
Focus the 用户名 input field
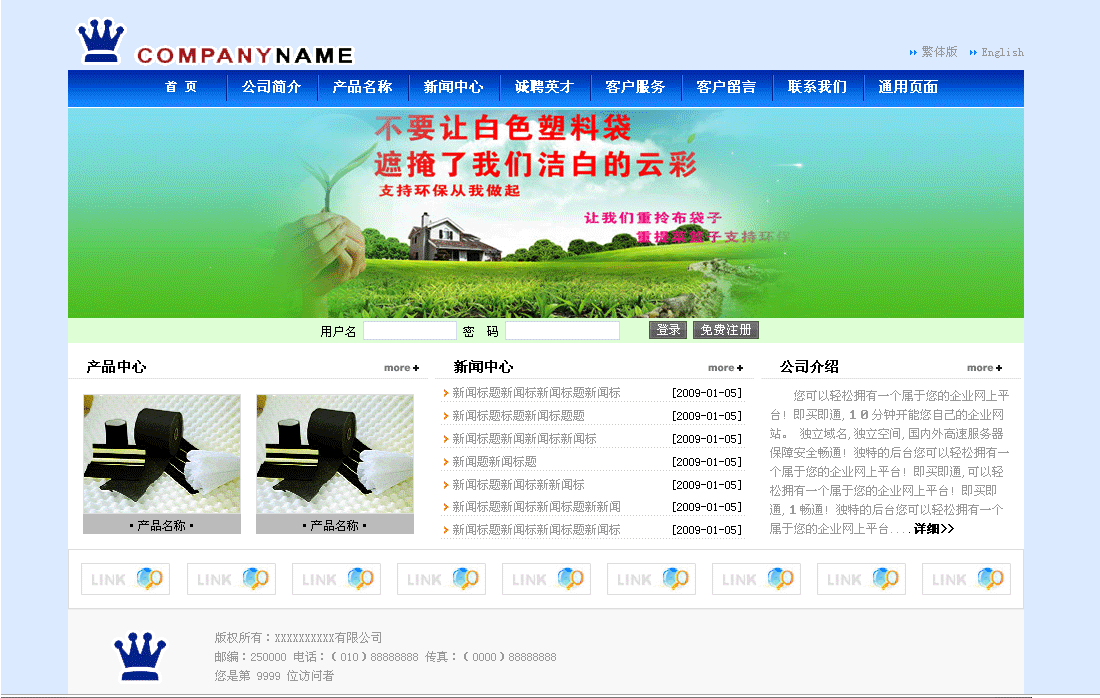pyautogui.click(x=409, y=331)
